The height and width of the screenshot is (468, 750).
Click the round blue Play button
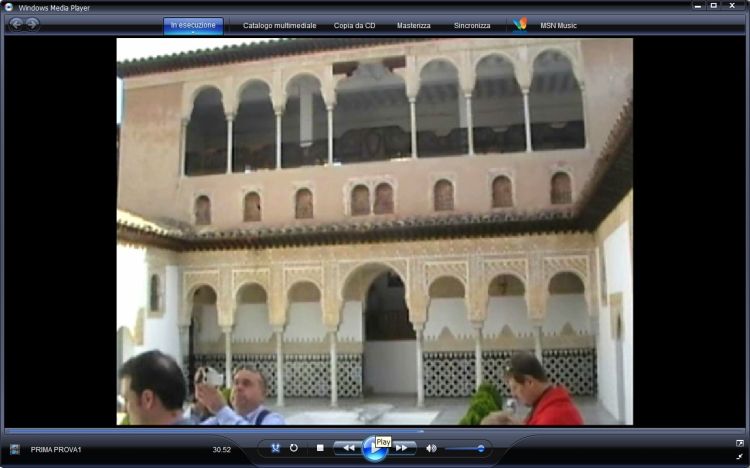374,449
